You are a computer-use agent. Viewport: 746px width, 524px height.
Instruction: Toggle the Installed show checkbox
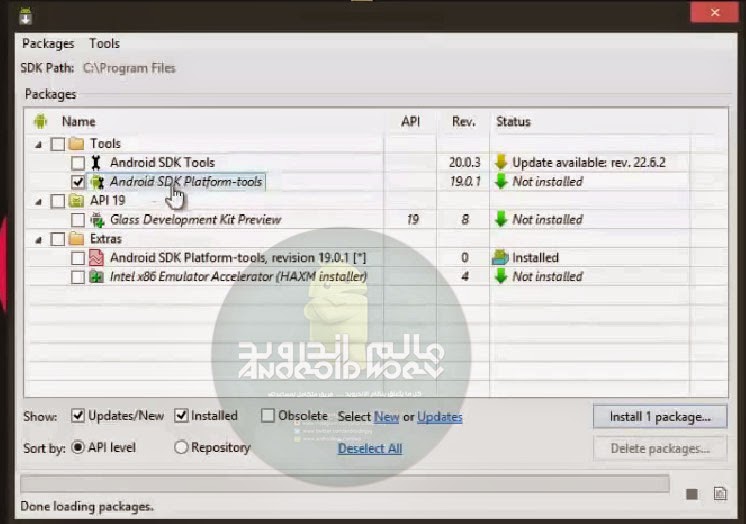pos(181,415)
